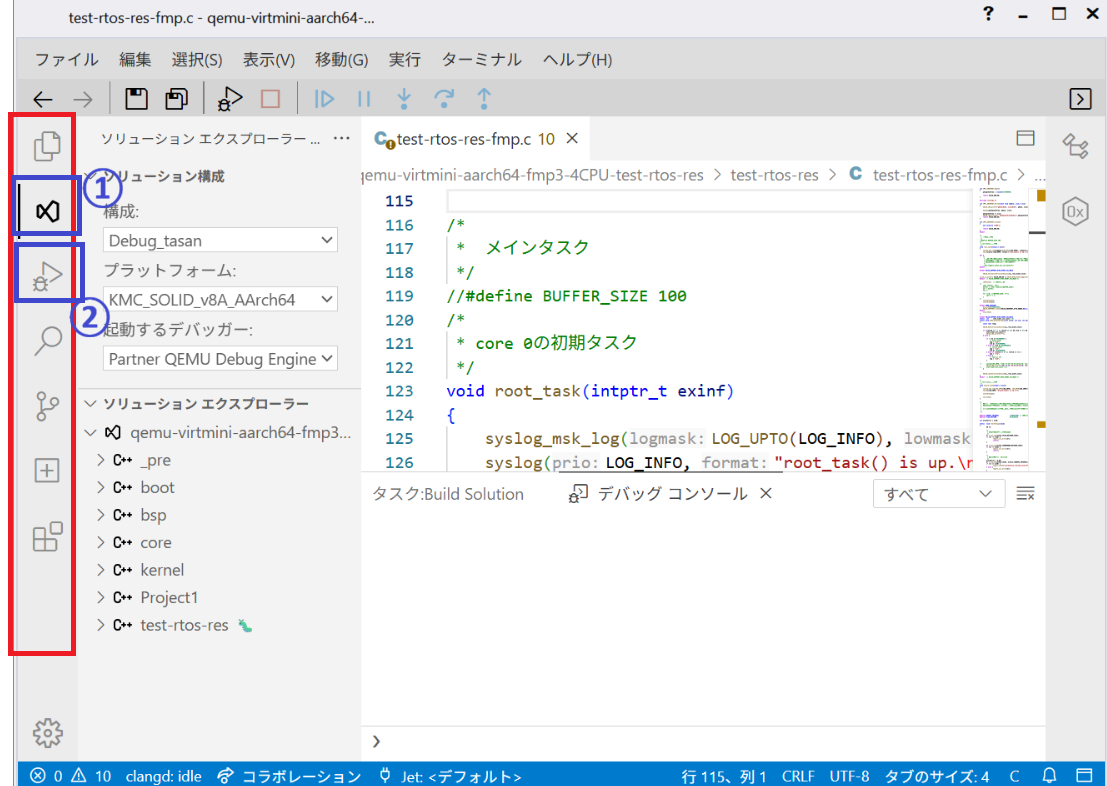Open the Search magnifier in activity bar
The height and width of the screenshot is (786, 1107).
[47, 341]
